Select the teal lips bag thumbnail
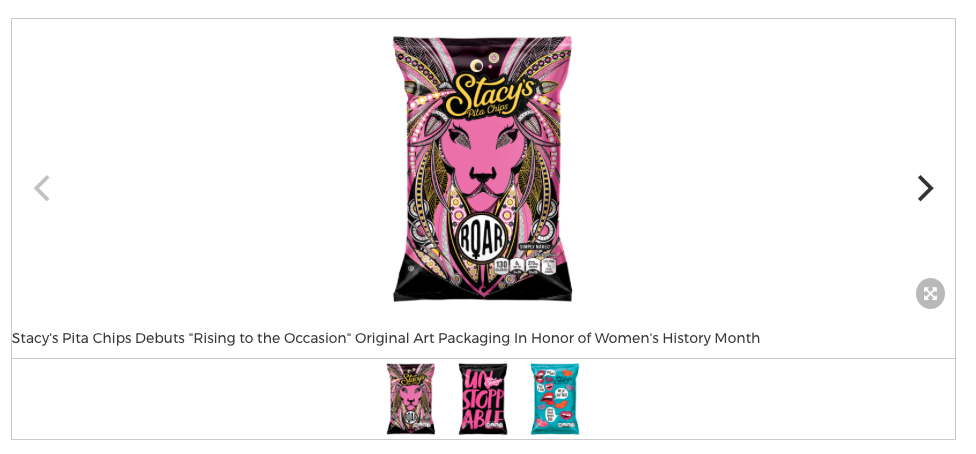The height and width of the screenshot is (454, 976). coord(555,399)
